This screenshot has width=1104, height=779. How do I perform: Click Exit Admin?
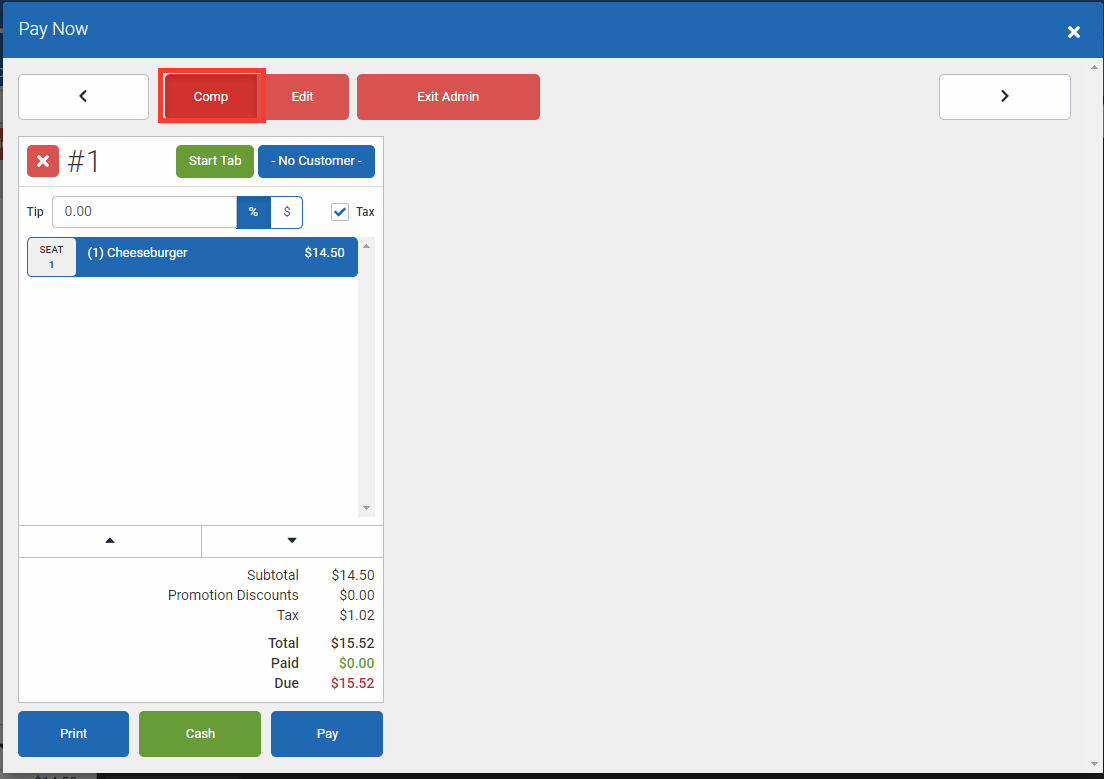pyautogui.click(x=448, y=97)
